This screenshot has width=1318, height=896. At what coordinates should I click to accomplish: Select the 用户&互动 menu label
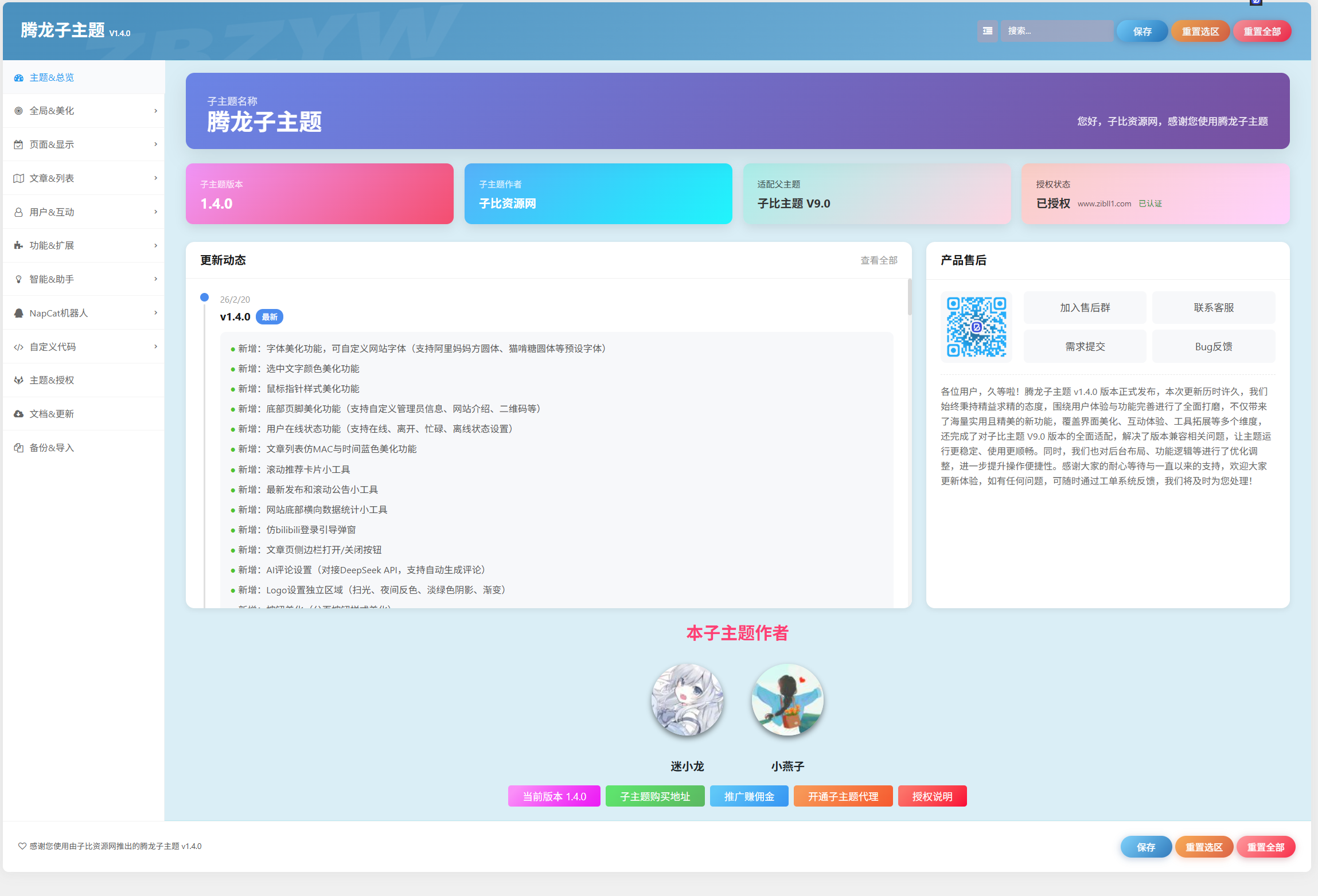[52, 212]
